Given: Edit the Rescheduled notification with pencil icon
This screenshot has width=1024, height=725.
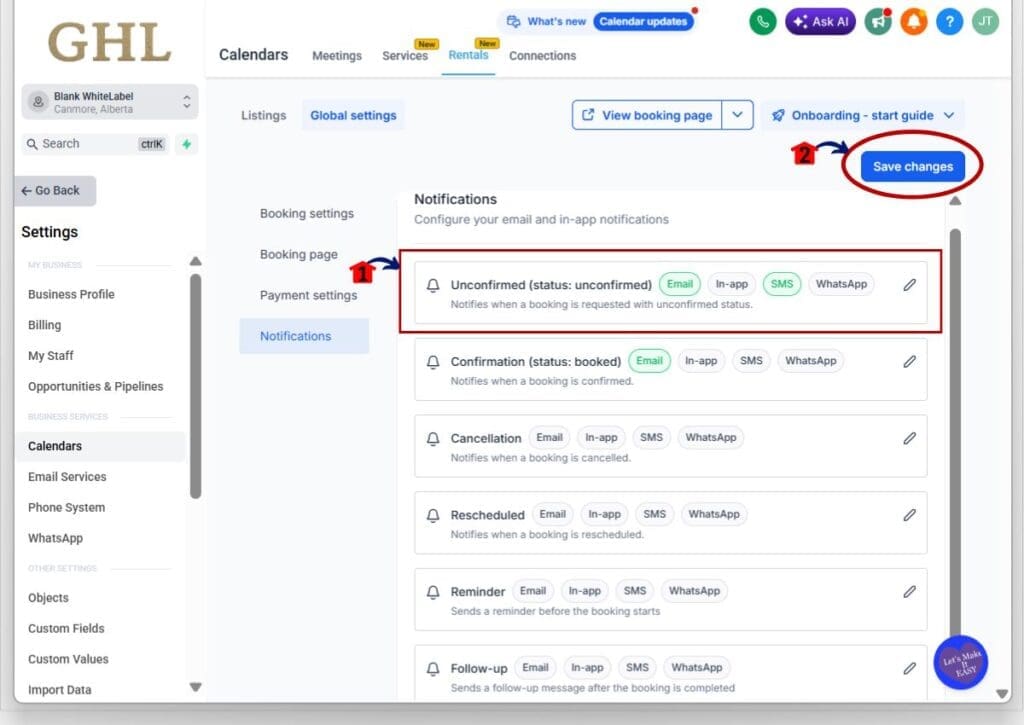Looking at the screenshot, I should coord(909,515).
